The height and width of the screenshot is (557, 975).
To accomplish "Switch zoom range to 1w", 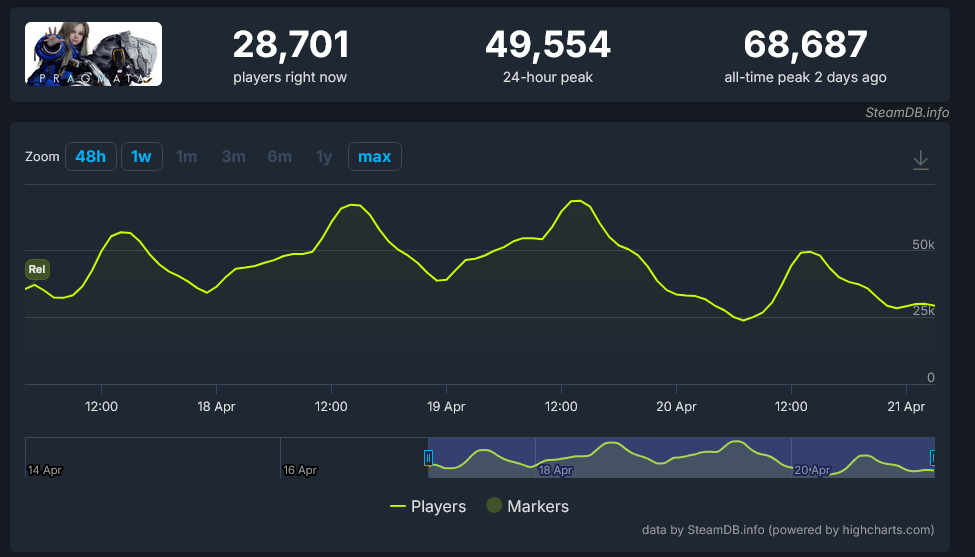I will pyautogui.click(x=141, y=157).
